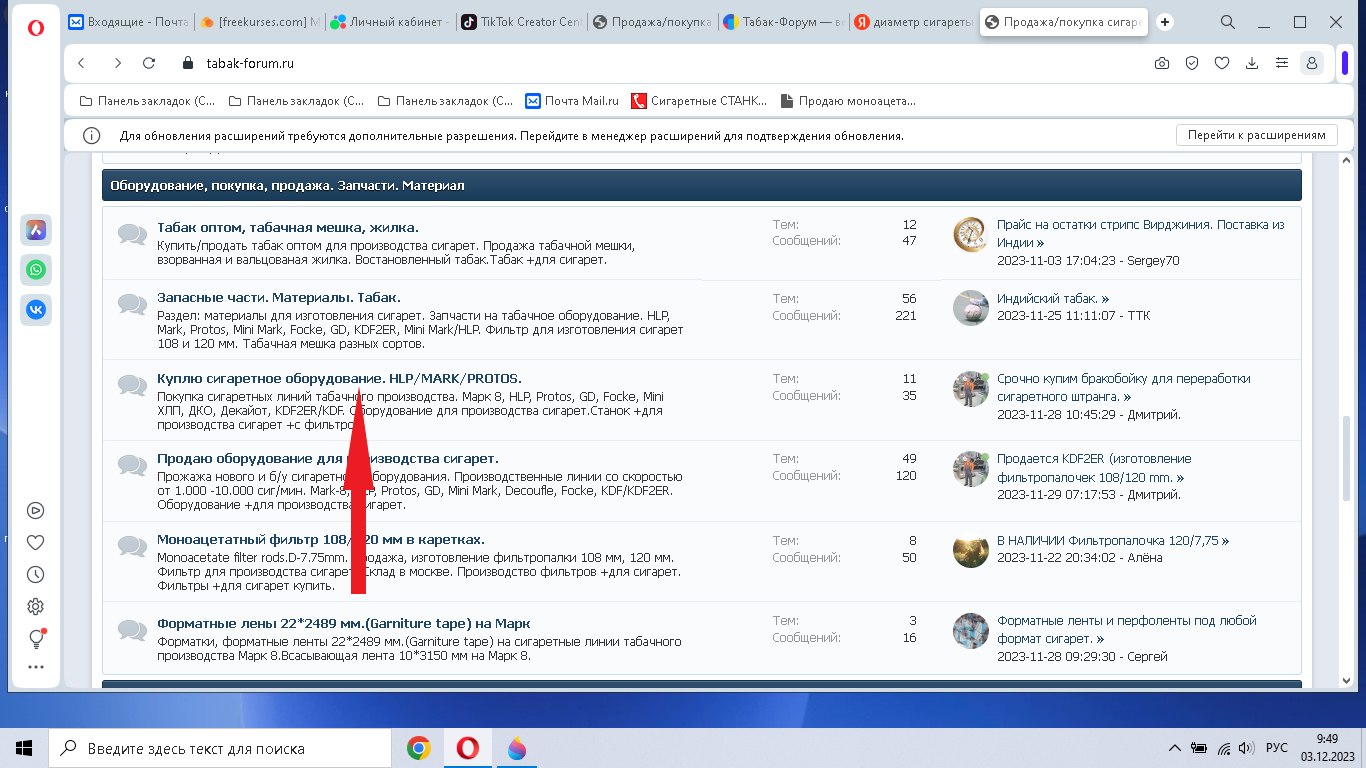Reload the current page
Image resolution: width=1366 pixels, height=768 pixels.
[x=149, y=63]
